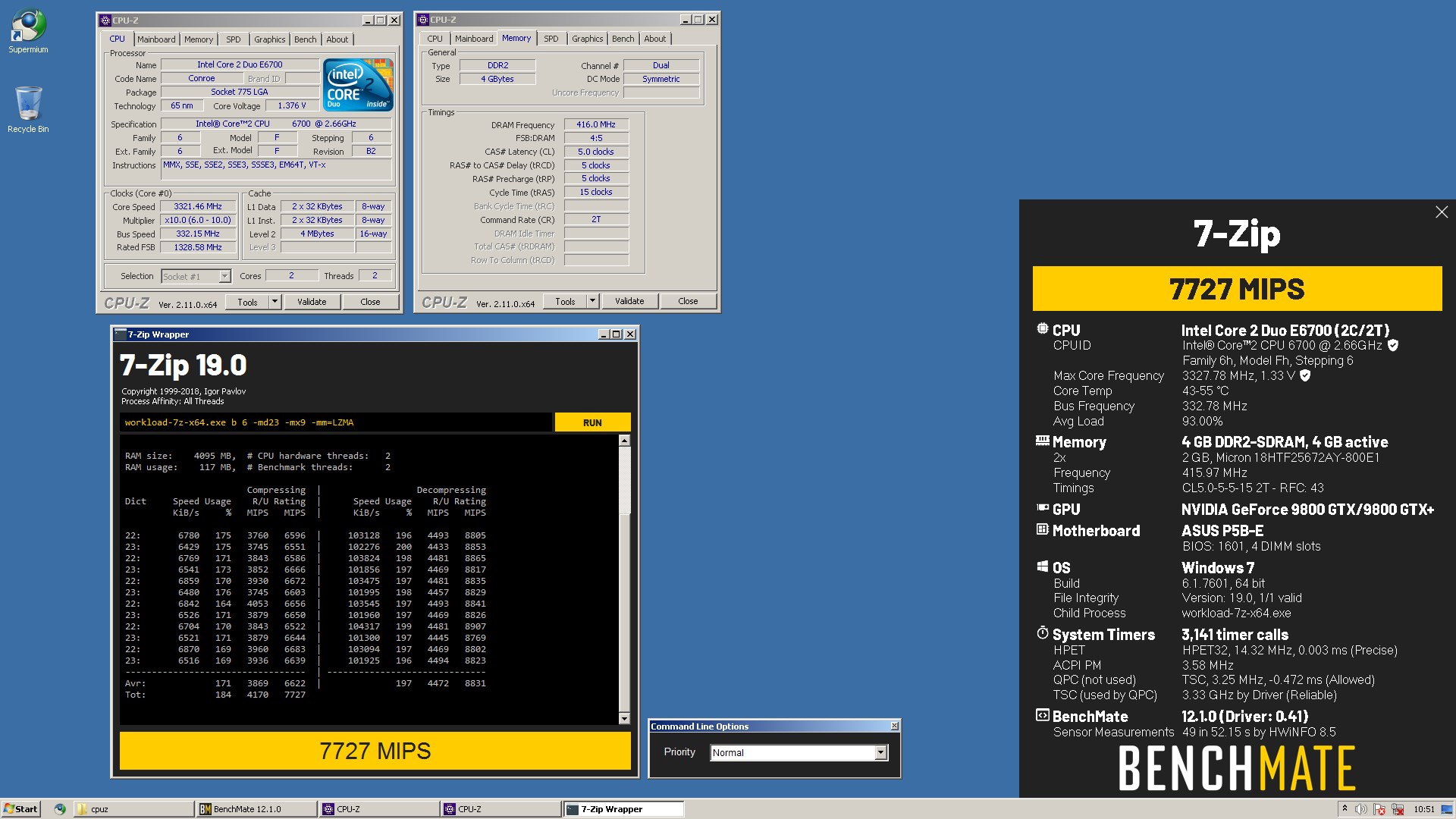Click the System Timers stopwatch icon
Screen dimensions: 1456x819
pyautogui.click(x=1043, y=633)
